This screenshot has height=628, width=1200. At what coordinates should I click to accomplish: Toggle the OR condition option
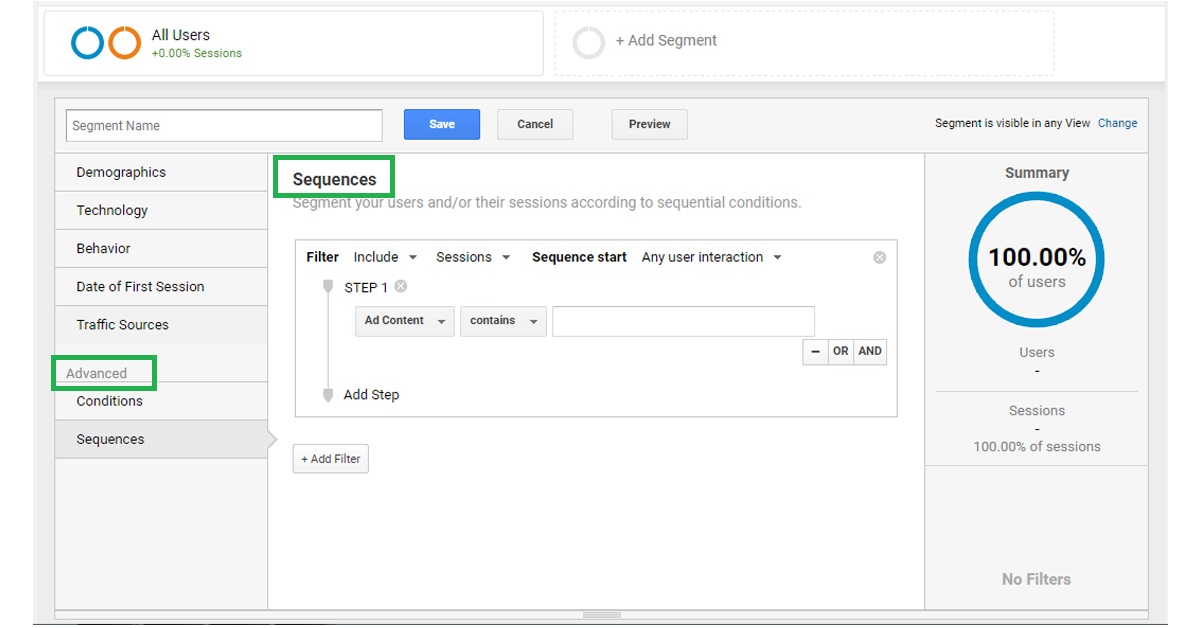(841, 351)
